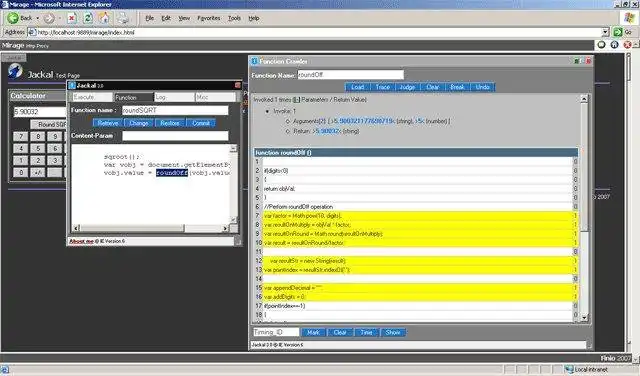The image size is (640, 376).
Task: Click the Jackal 2.0 window title icon
Action: click(72, 85)
